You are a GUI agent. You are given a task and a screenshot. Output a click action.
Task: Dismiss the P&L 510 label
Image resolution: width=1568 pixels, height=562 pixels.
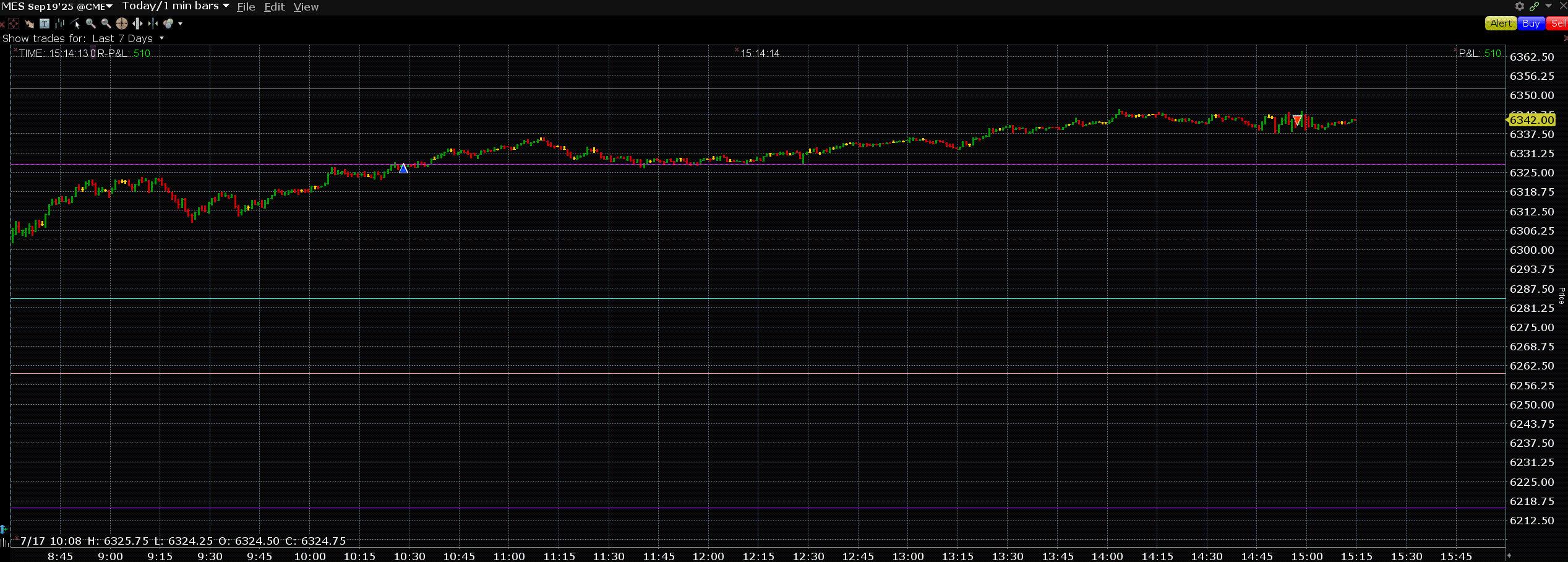pos(1455,50)
